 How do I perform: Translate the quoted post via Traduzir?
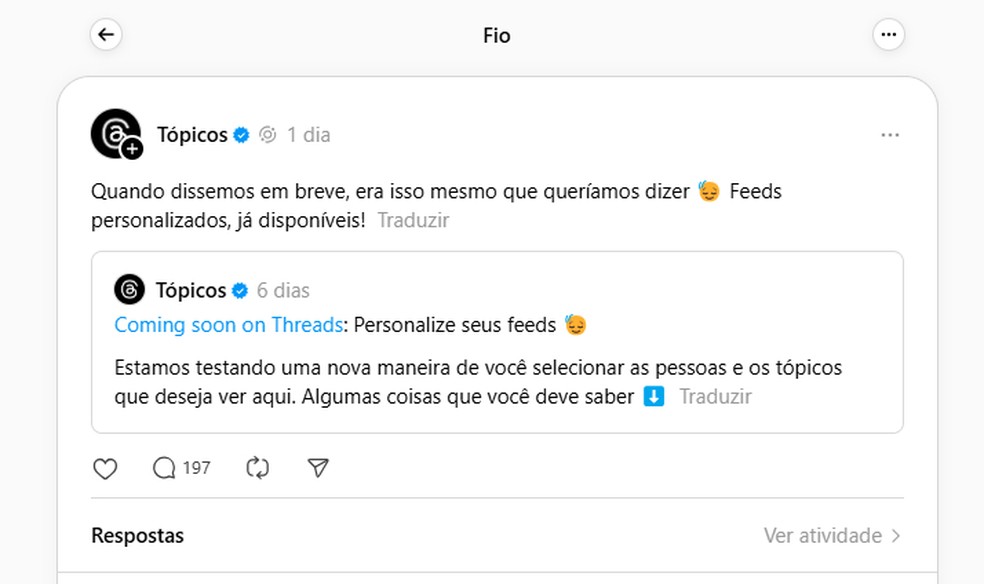715,396
